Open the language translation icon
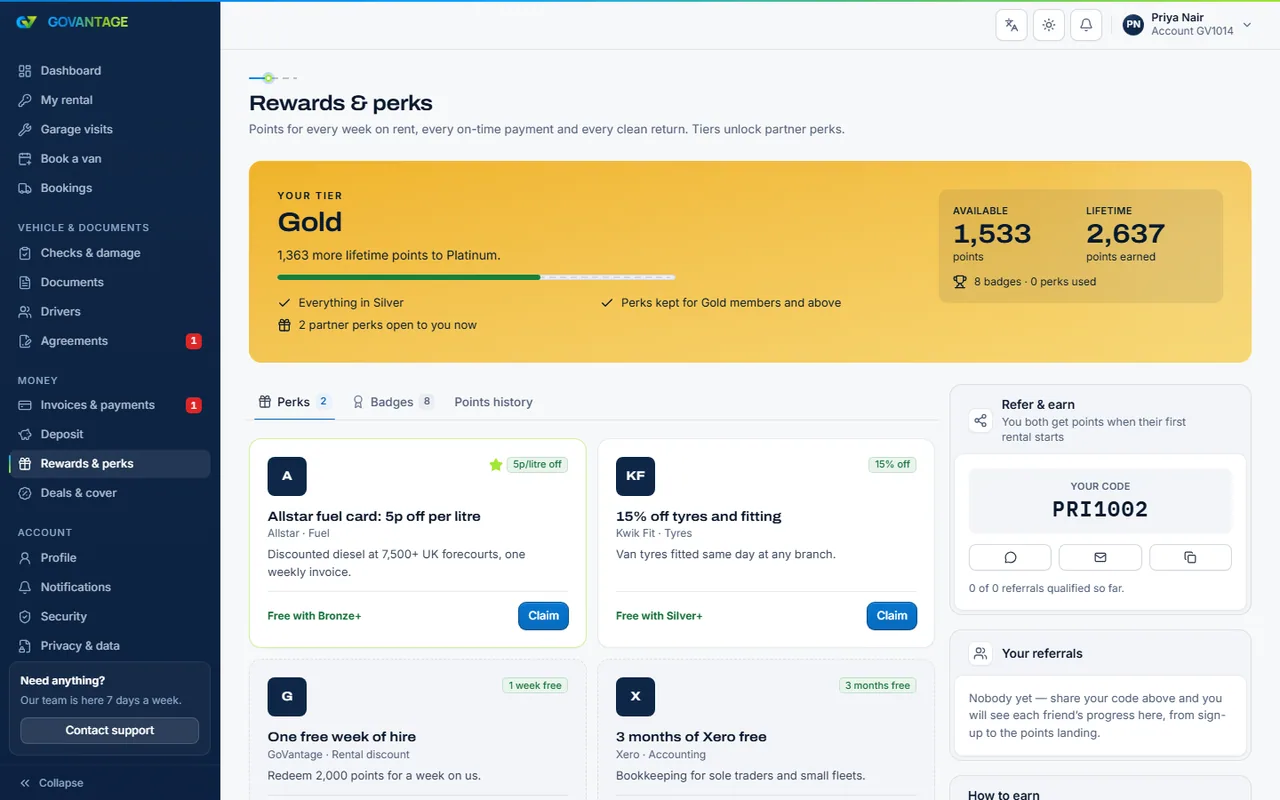The height and width of the screenshot is (800, 1280). (x=1012, y=25)
